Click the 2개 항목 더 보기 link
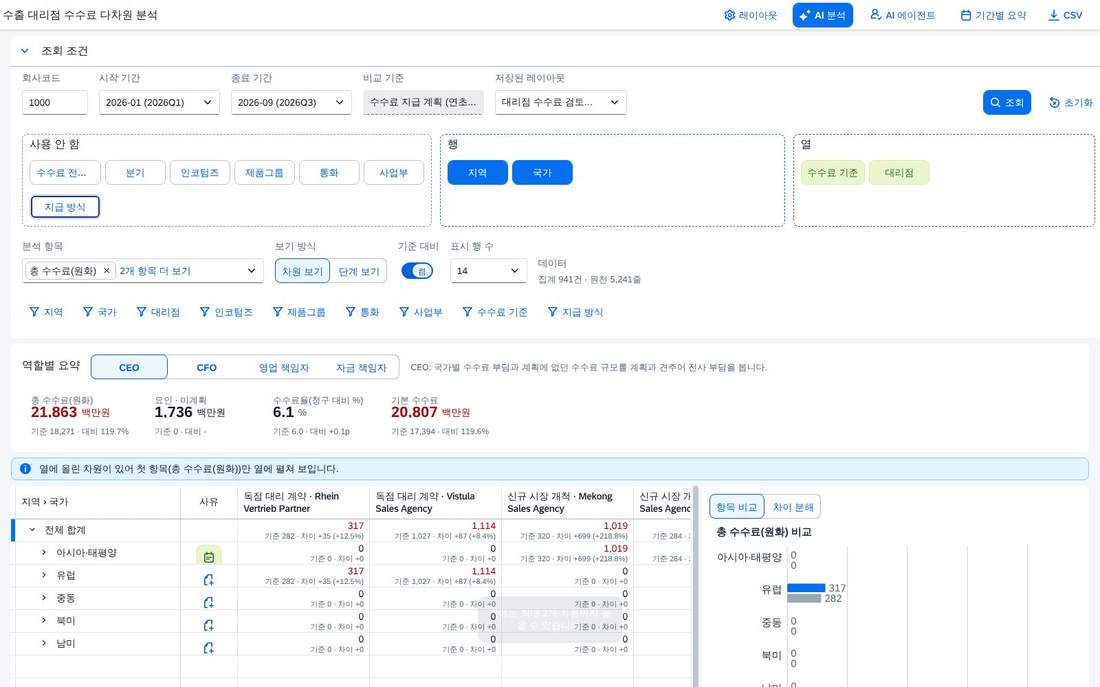The image size is (1100, 687). [x=155, y=271]
